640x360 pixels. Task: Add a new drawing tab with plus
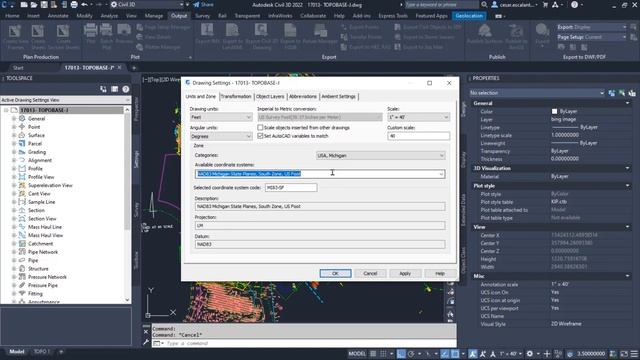click(x=134, y=68)
